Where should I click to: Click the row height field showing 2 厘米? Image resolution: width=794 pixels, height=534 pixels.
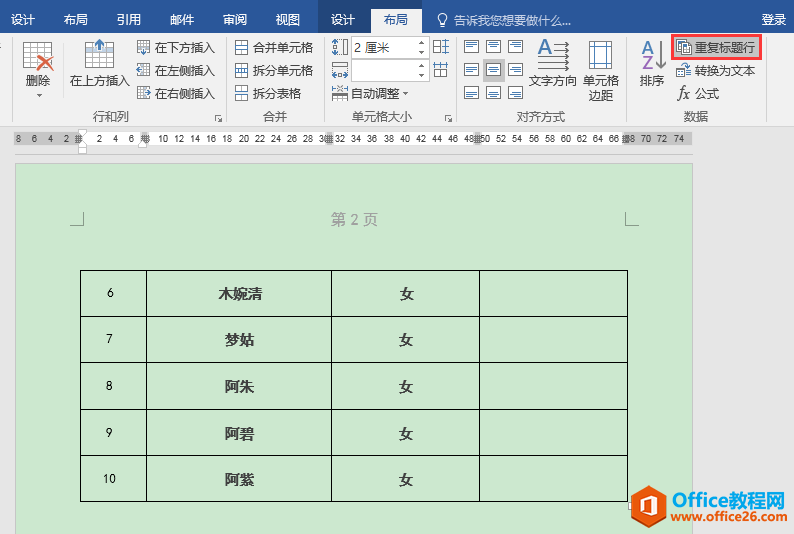(384, 48)
